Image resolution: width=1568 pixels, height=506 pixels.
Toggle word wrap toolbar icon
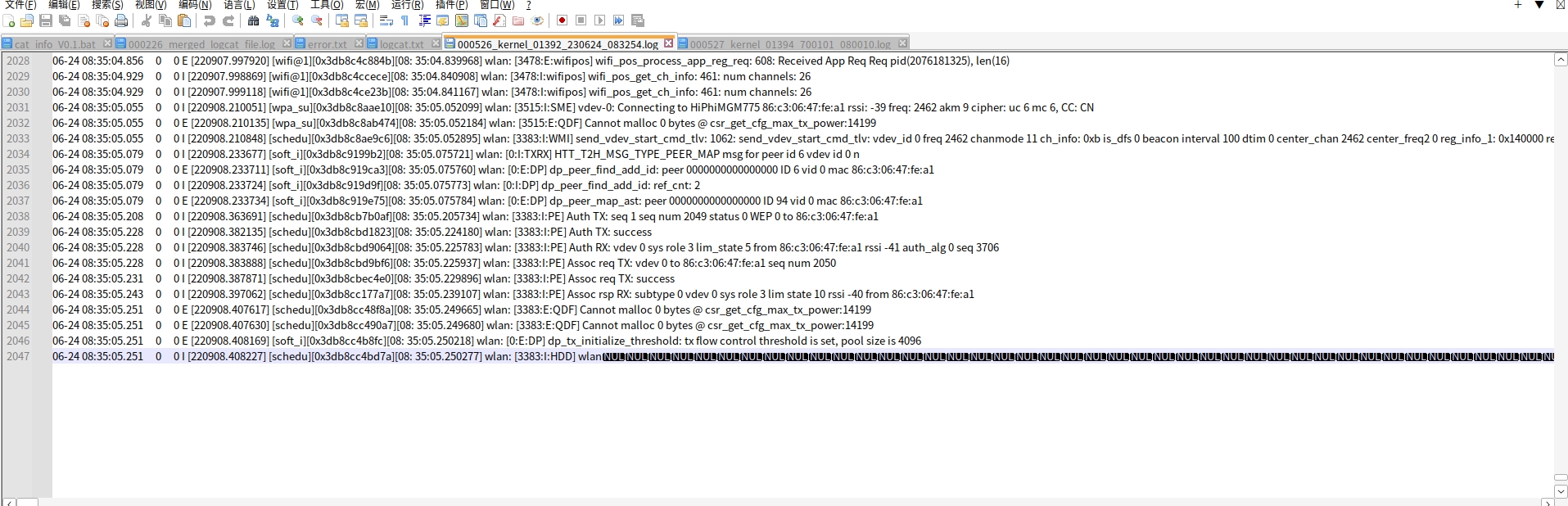point(386,20)
